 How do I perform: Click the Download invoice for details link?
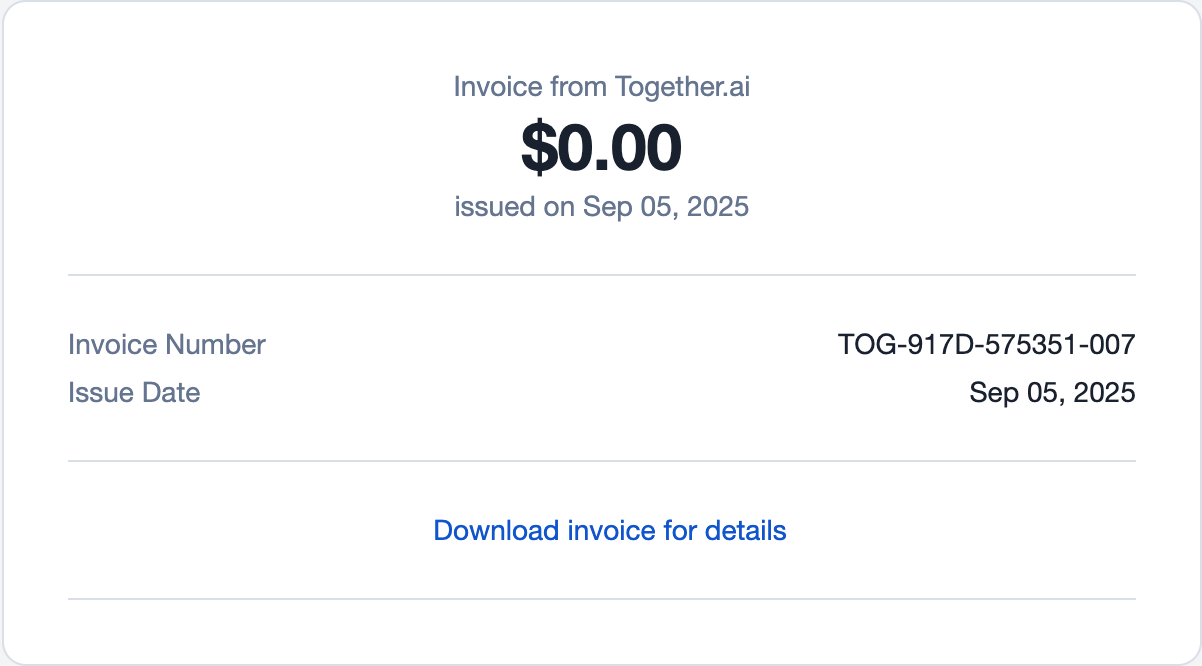610,530
